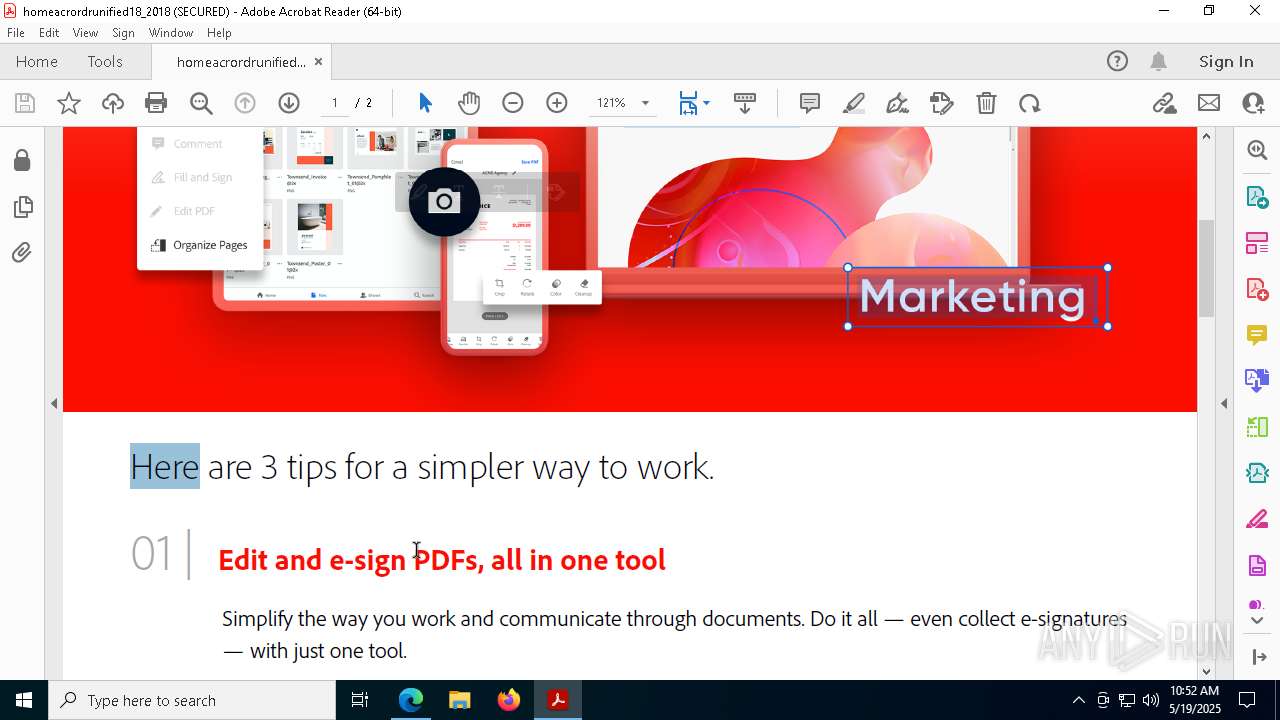Screen dimensions: 1280x720
Task: Add the file to starred
Action: coord(68,103)
